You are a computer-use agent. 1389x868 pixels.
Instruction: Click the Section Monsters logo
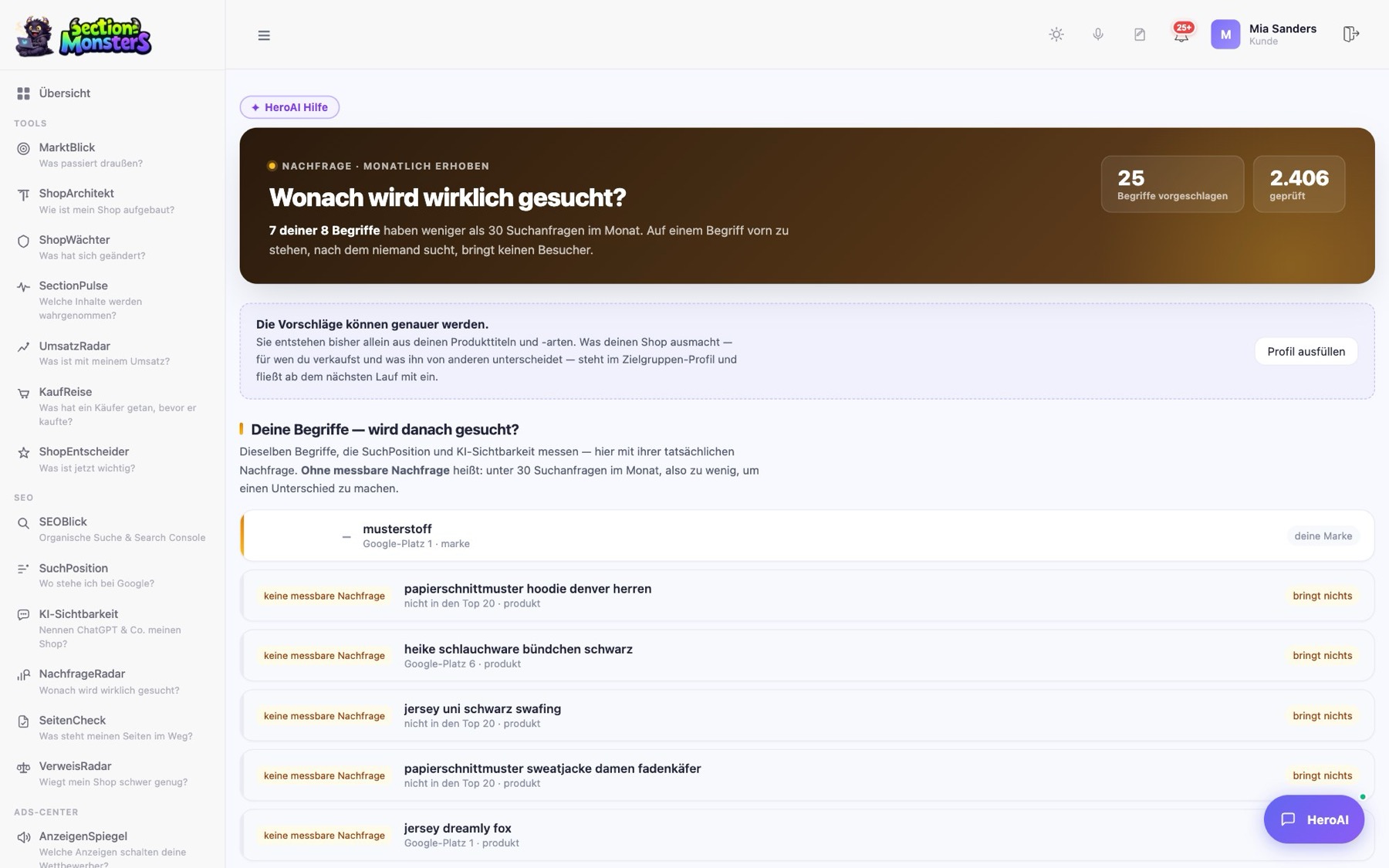tap(83, 35)
